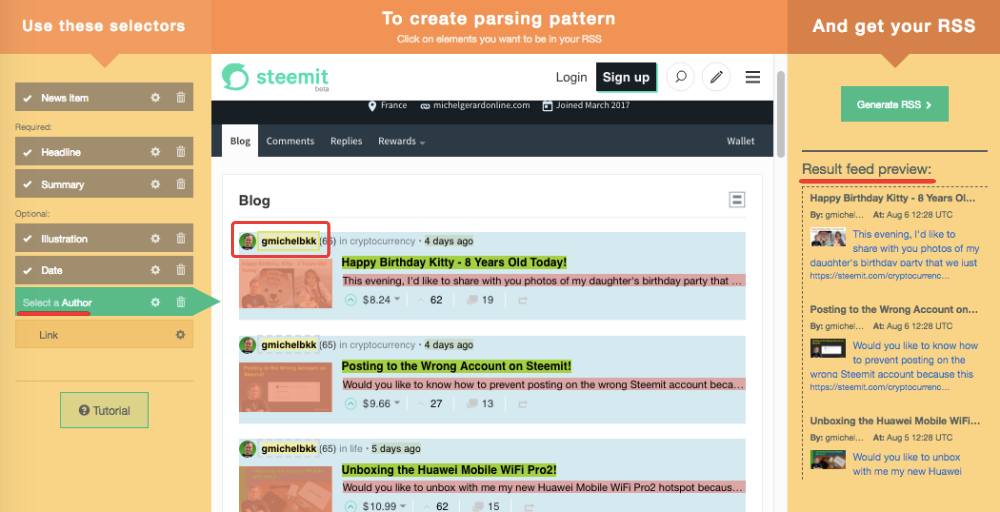The image size is (1000, 512).
Task: Resteem the Posting to the Wrong Account post
Action: (x=523, y=404)
